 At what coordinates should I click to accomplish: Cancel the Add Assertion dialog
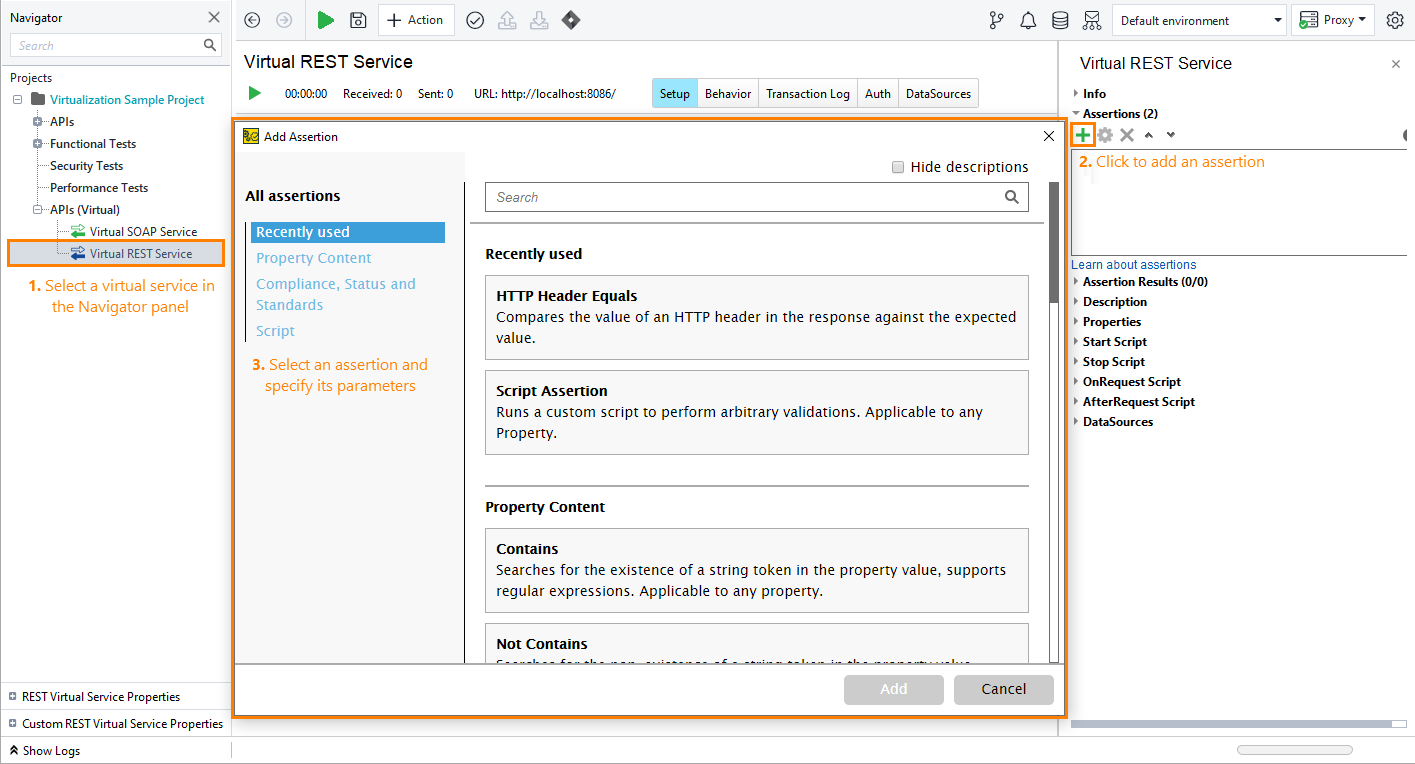(1003, 689)
